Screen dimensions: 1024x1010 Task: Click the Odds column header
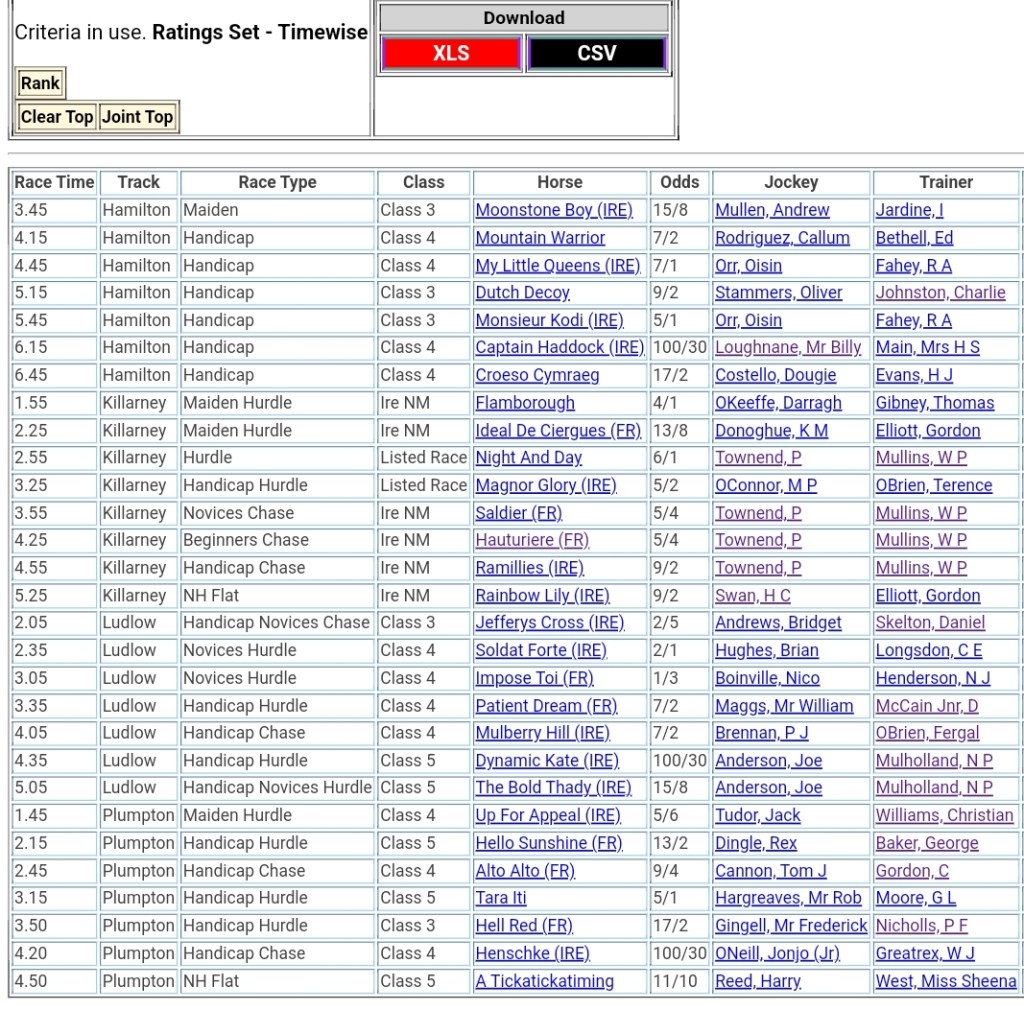680,182
